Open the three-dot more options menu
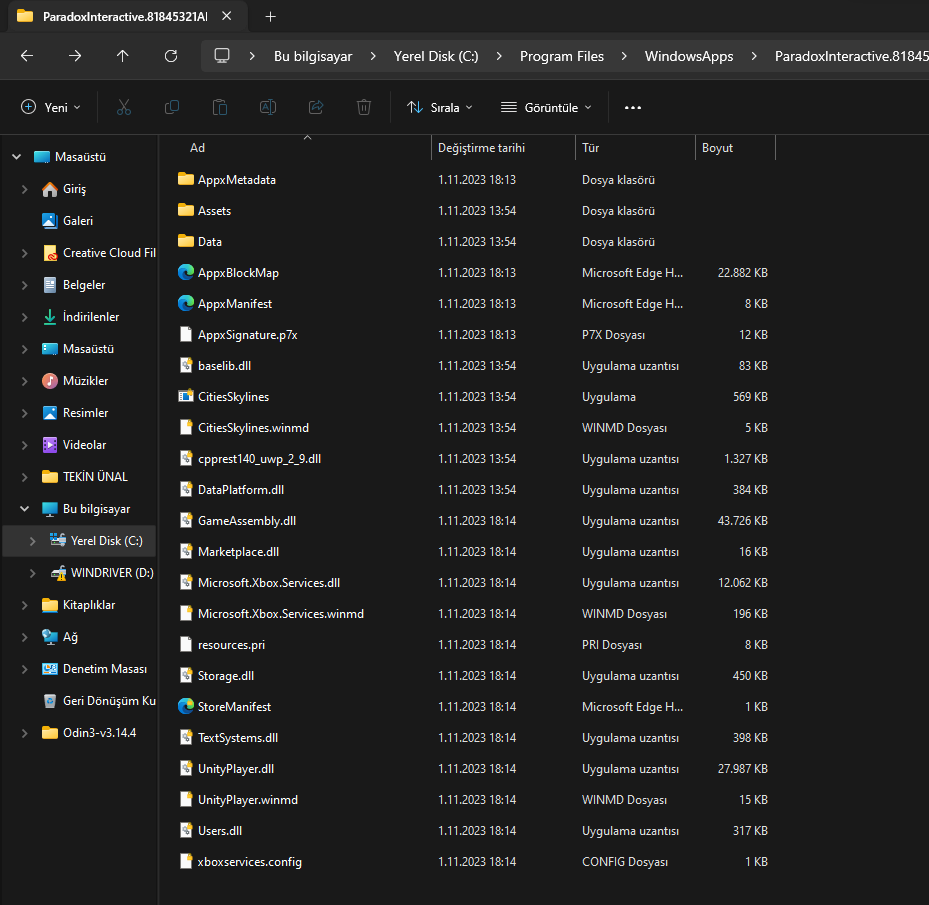This screenshot has height=905, width=929. [x=633, y=107]
